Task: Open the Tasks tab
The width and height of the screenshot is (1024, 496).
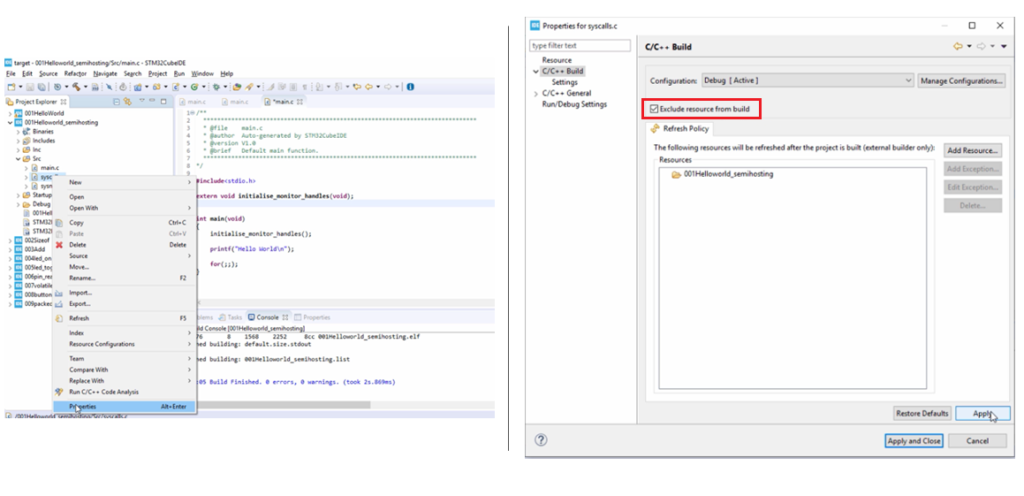Action: tap(231, 317)
